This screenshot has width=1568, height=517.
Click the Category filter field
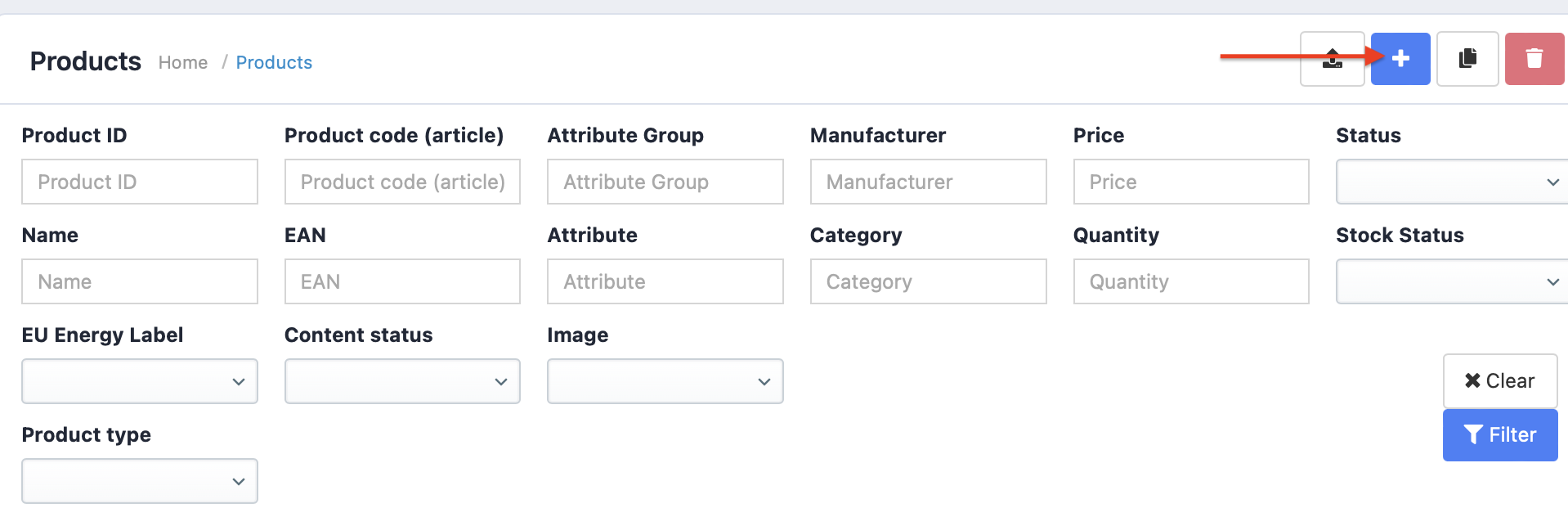coord(928,281)
